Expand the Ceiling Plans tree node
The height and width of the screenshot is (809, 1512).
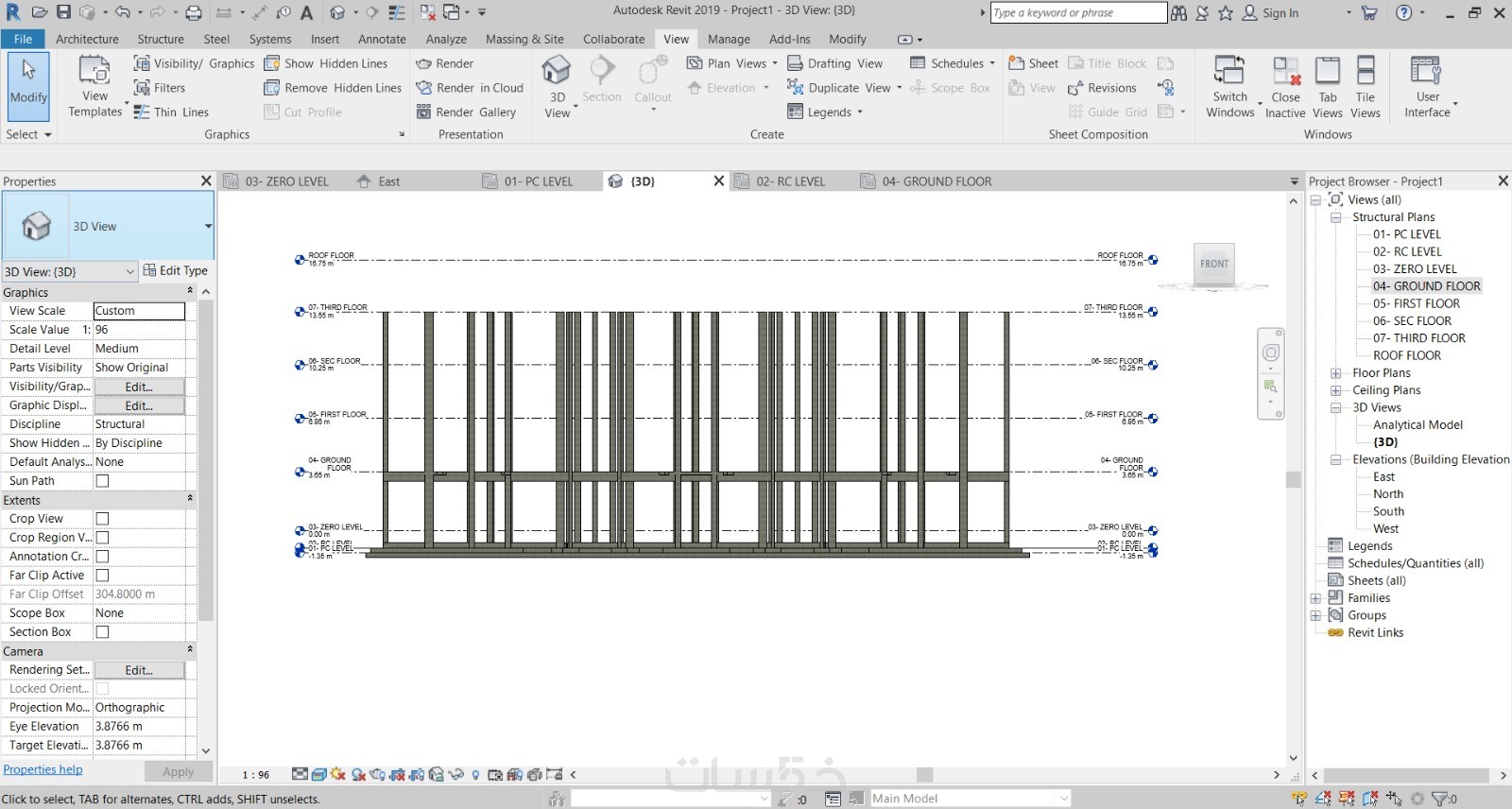(x=1335, y=390)
